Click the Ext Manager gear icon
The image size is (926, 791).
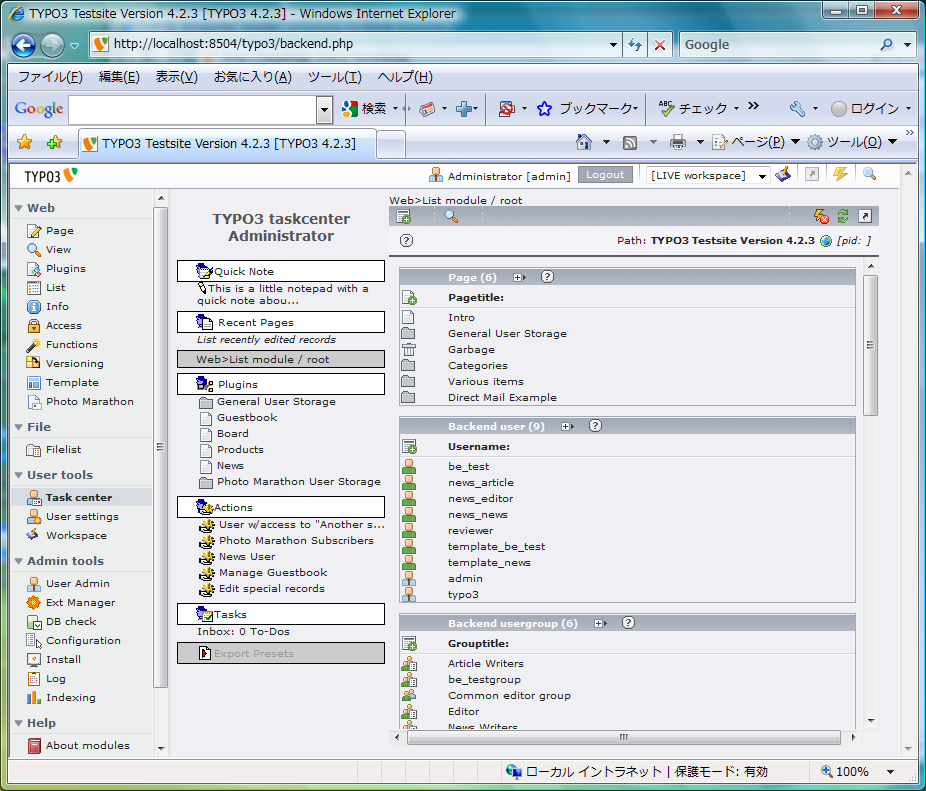[34, 603]
